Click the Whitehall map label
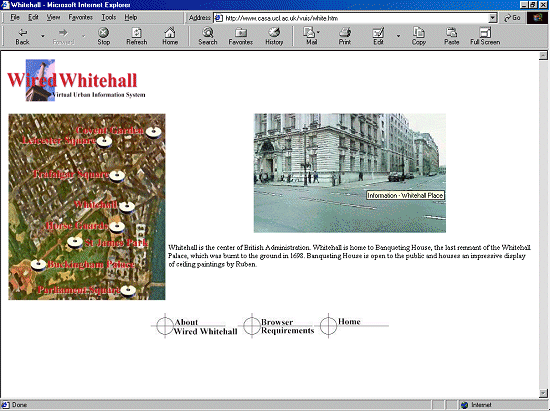Screen dimensions: 550x411 point(95,204)
